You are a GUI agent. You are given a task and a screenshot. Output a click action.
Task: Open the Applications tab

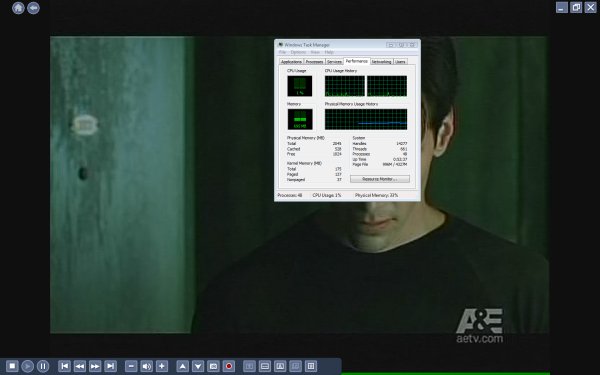[291, 62]
